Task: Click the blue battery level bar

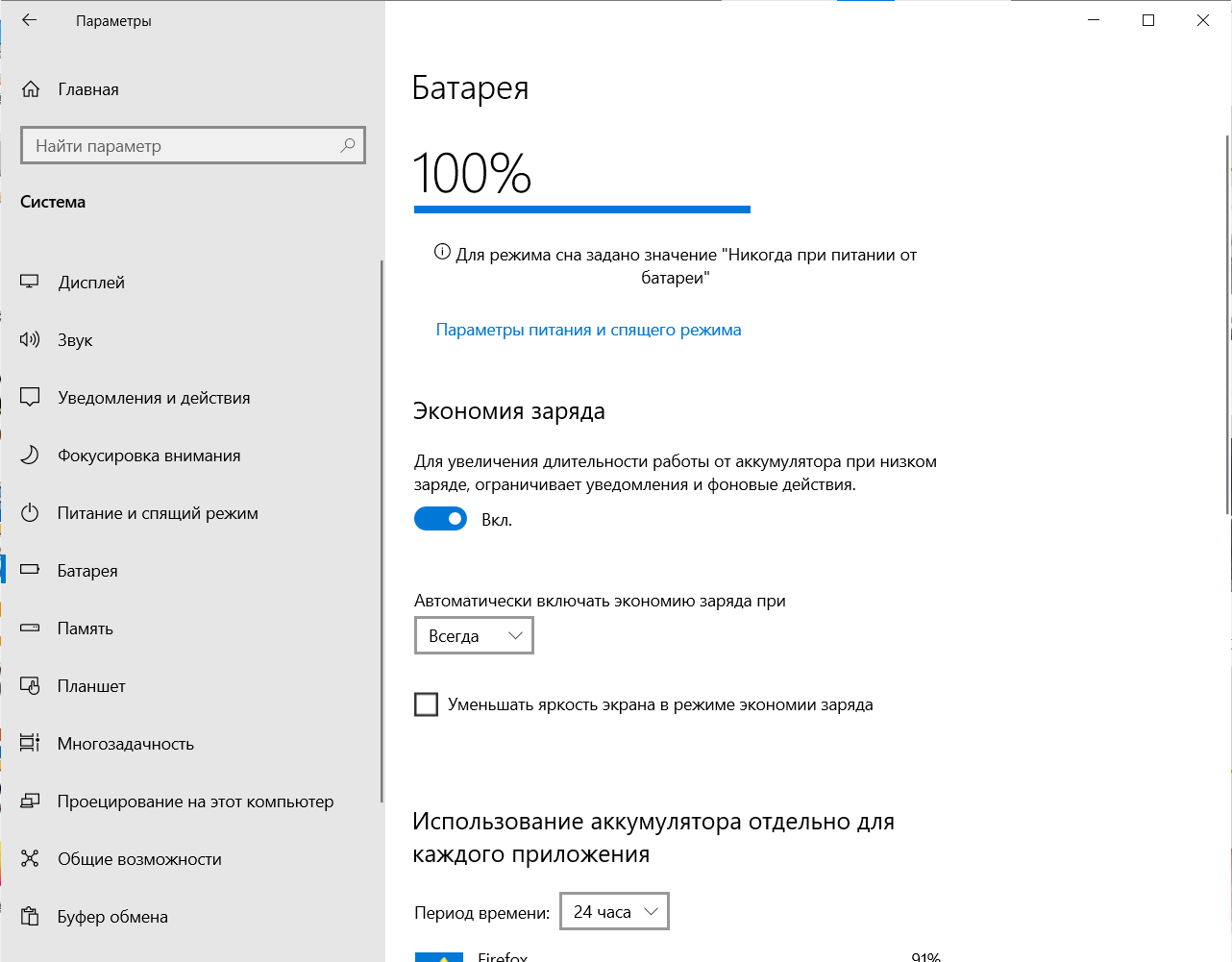Action: pyautogui.click(x=582, y=209)
